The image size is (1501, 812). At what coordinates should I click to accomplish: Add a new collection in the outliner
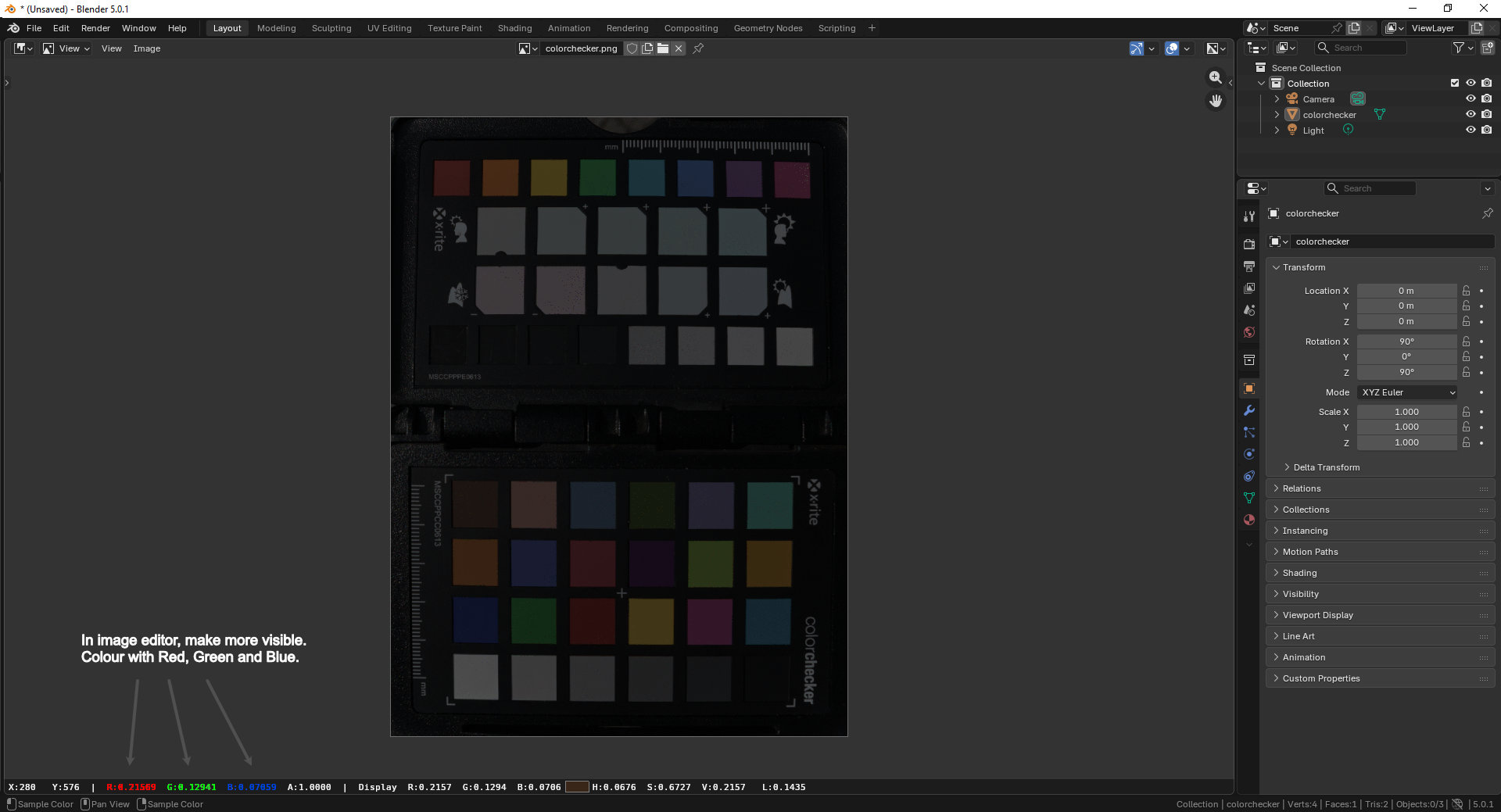1487,48
